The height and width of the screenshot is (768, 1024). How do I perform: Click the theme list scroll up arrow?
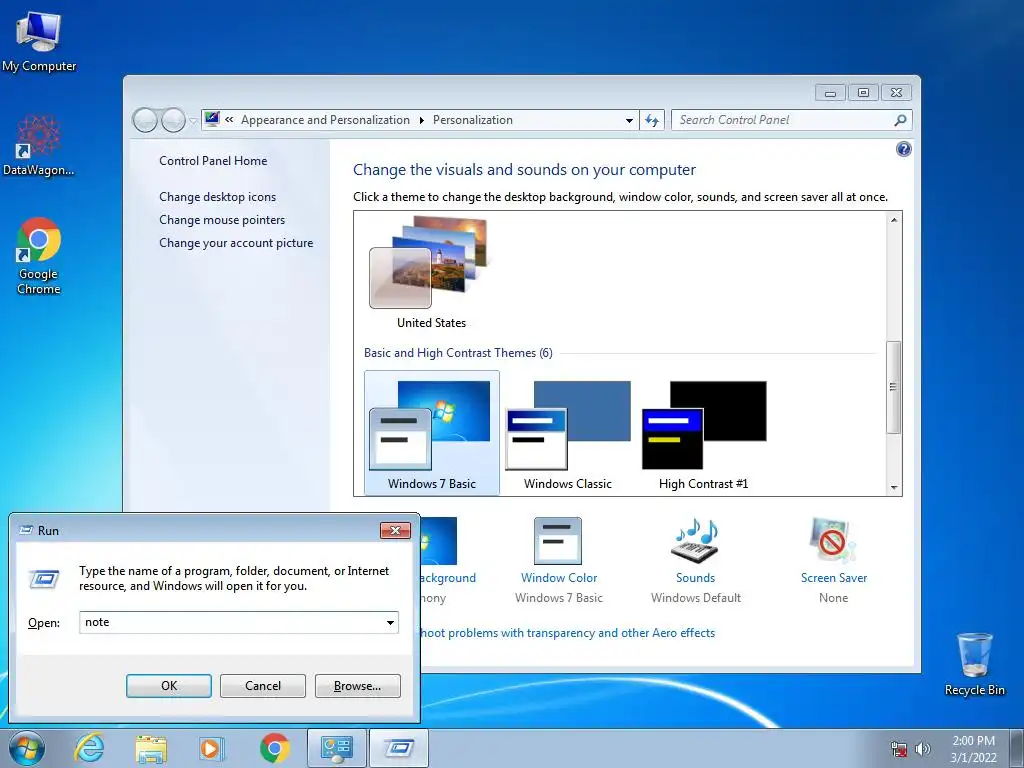coord(894,220)
